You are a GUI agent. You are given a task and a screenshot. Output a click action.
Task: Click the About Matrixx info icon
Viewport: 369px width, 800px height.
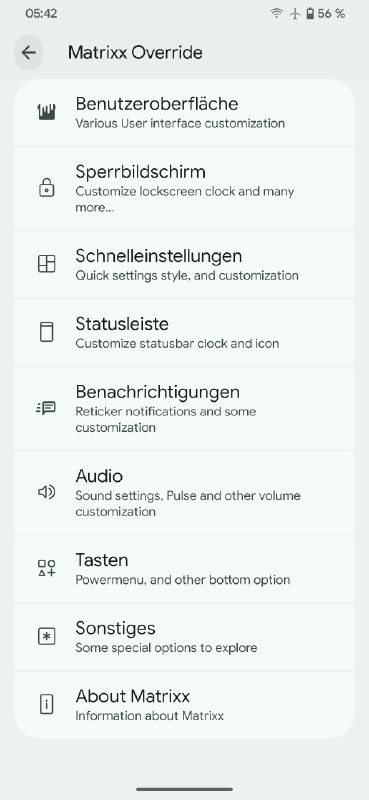point(46,705)
